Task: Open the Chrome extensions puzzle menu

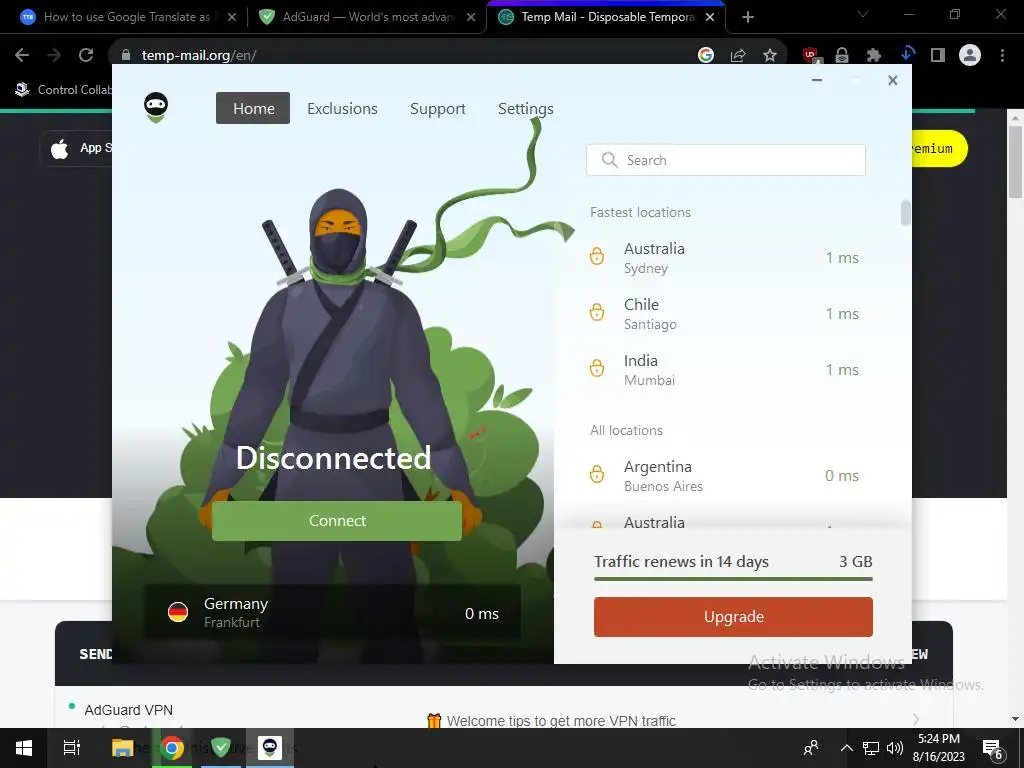Action: pyautogui.click(x=874, y=56)
